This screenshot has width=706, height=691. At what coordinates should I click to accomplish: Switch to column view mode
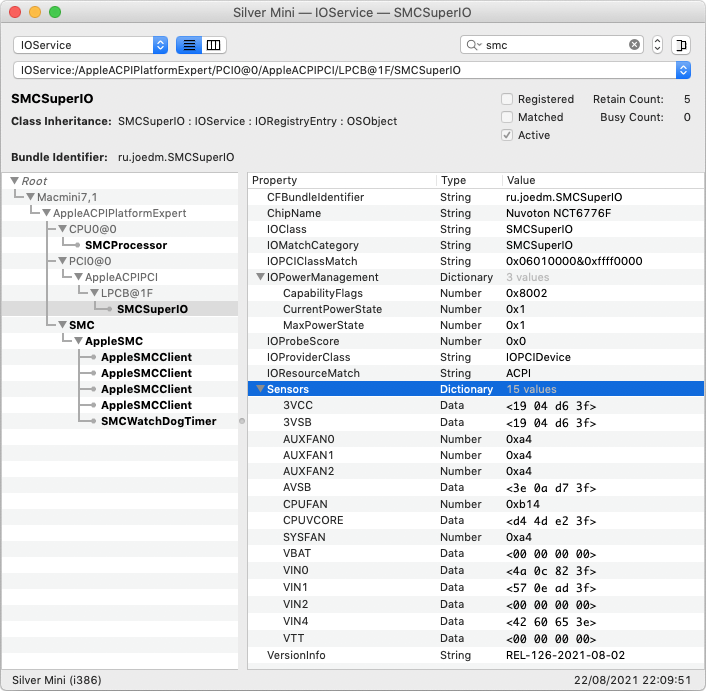click(x=213, y=45)
